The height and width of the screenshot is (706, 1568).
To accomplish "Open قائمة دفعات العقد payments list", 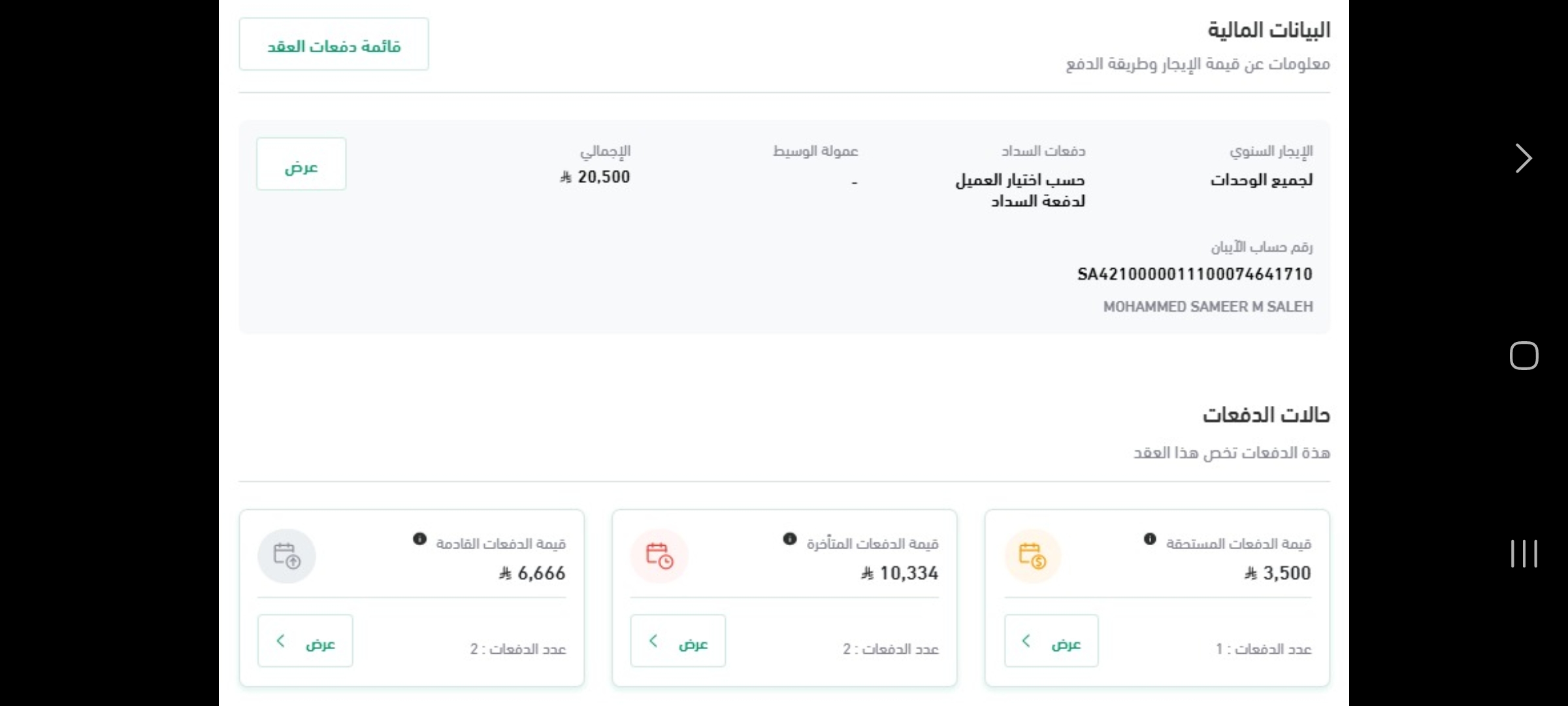I will [x=334, y=44].
